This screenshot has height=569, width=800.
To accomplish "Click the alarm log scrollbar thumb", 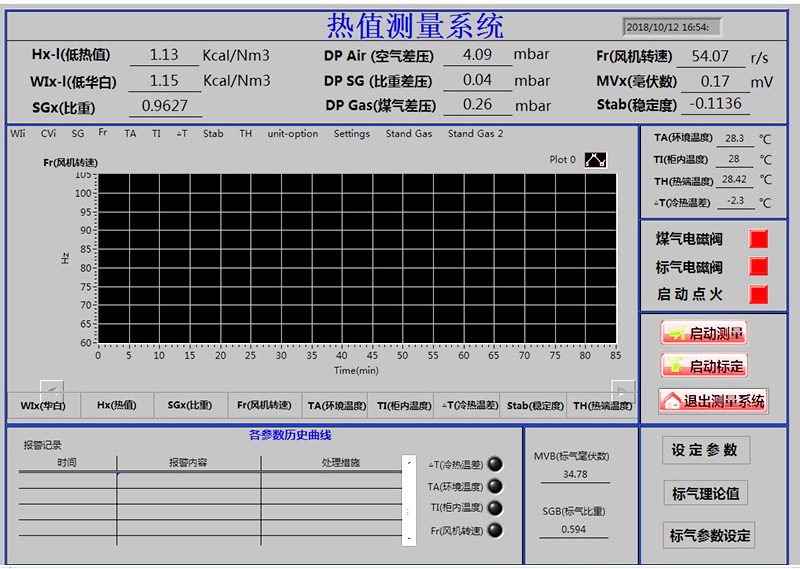I will point(409,512).
